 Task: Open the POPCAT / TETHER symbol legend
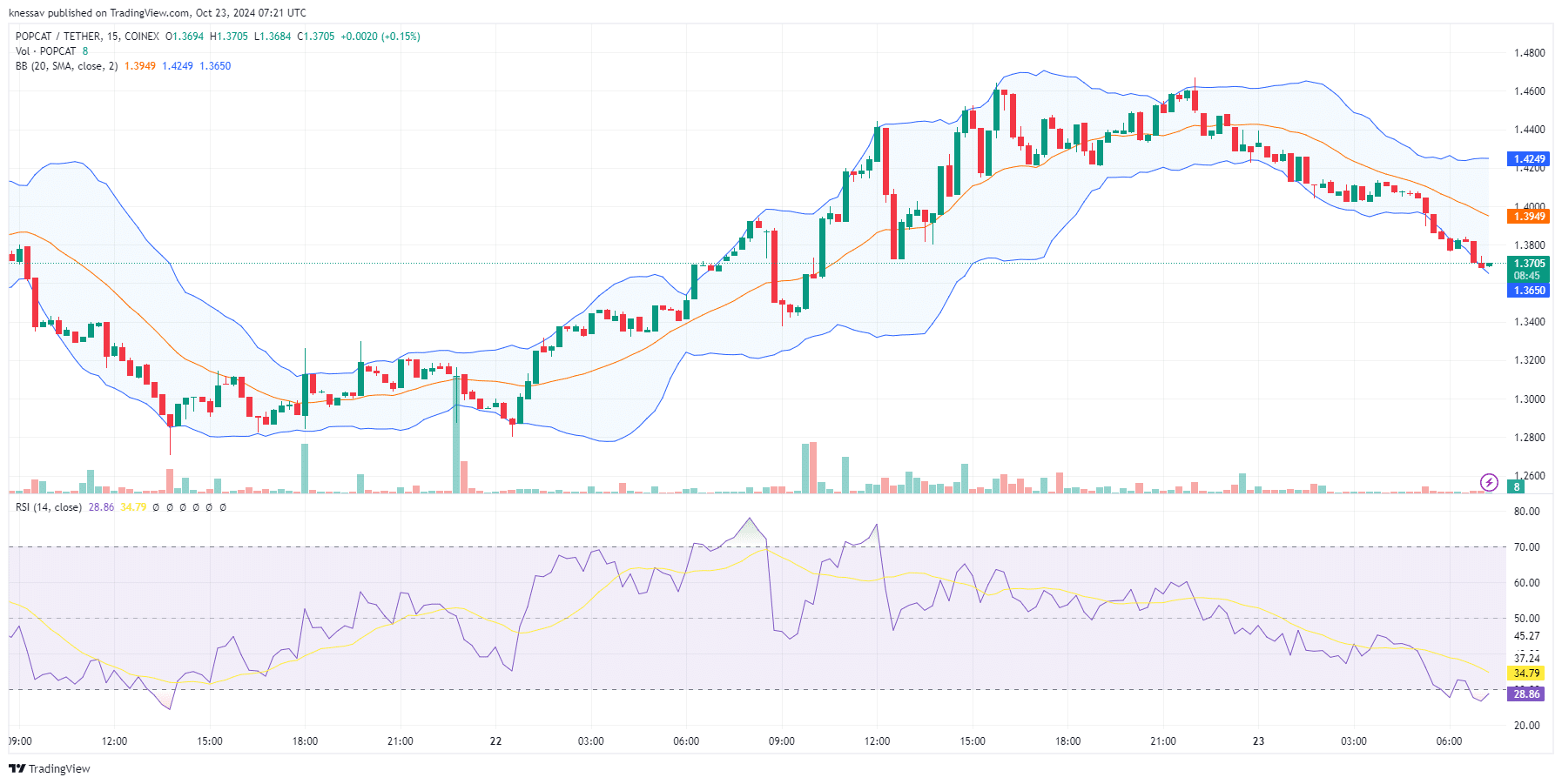point(87,37)
